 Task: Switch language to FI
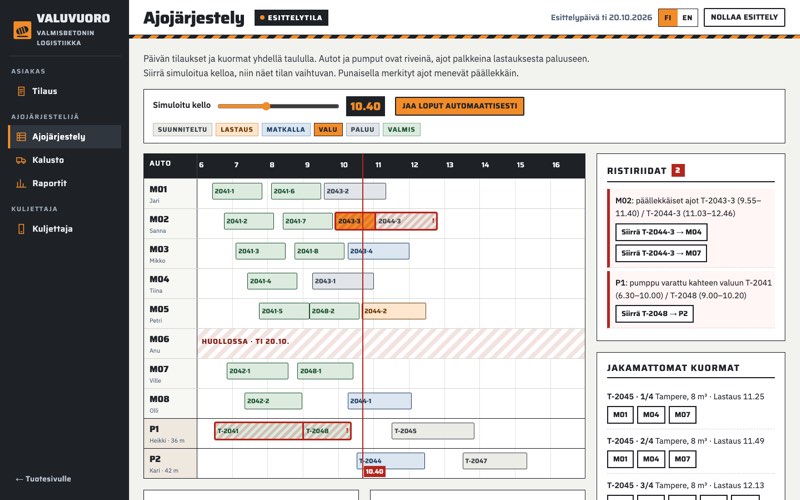(x=668, y=17)
